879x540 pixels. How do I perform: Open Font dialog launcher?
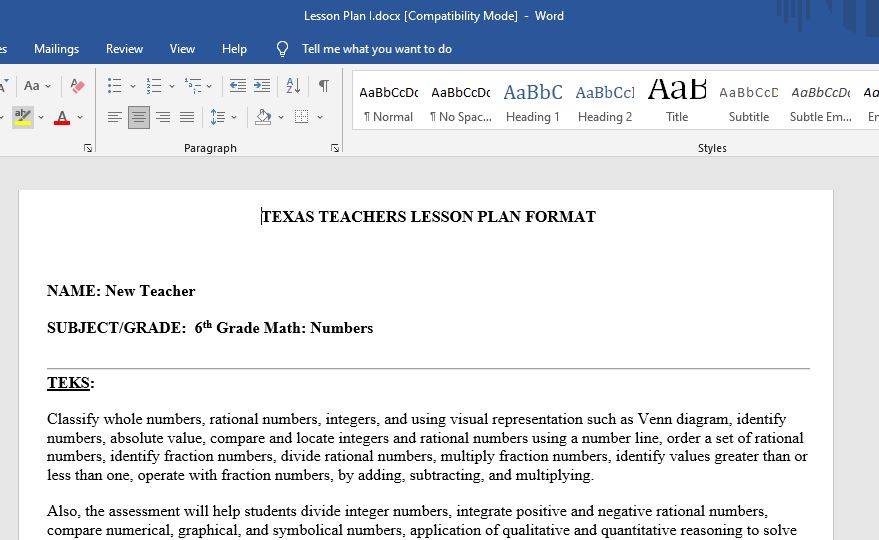click(x=88, y=148)
